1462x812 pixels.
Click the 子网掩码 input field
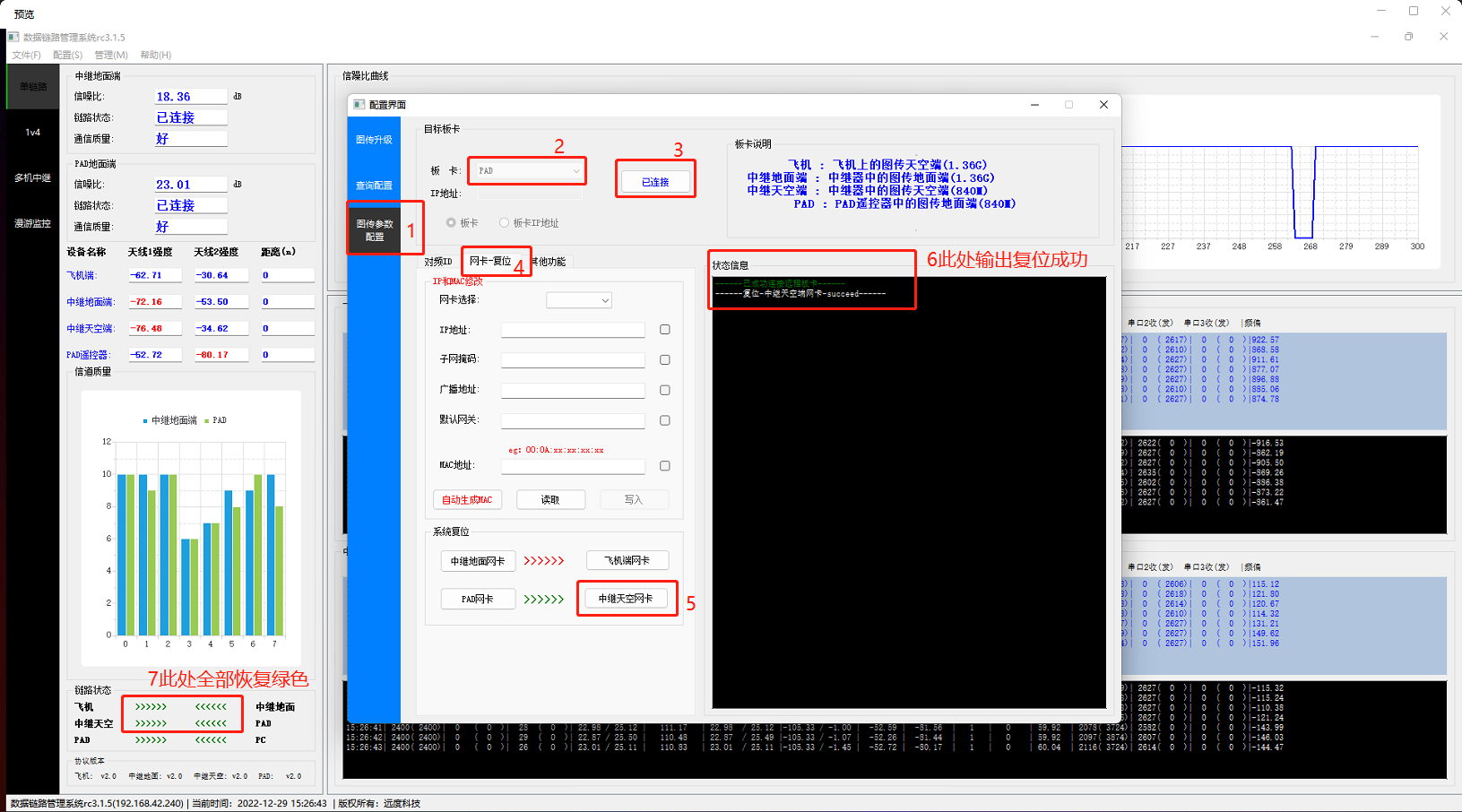[x=573, y=360]
